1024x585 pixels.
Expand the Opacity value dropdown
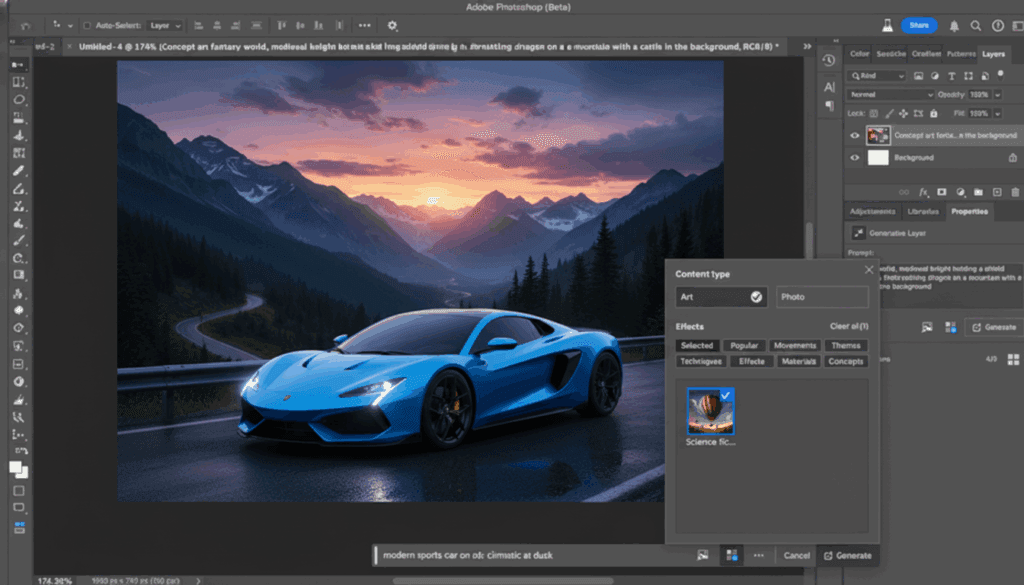click(997, 95)
